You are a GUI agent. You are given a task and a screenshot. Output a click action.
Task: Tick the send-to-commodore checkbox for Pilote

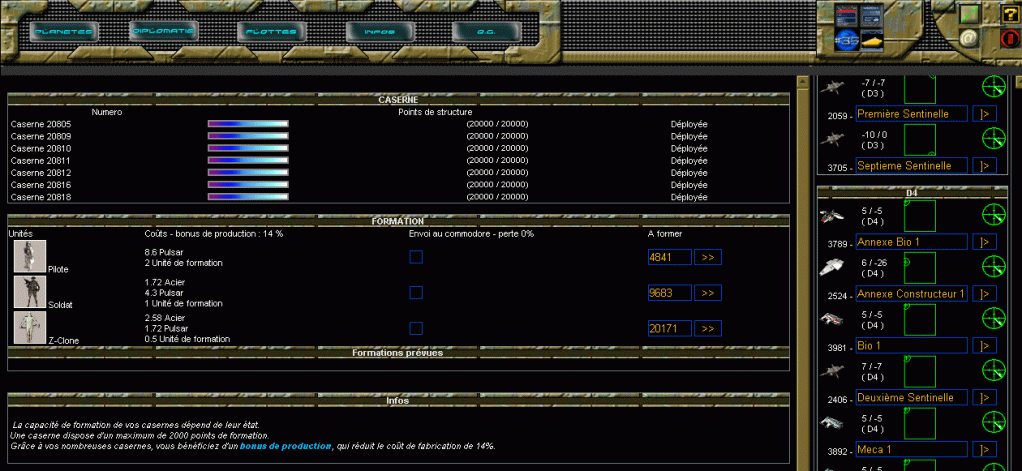click(x=416, y=257)
